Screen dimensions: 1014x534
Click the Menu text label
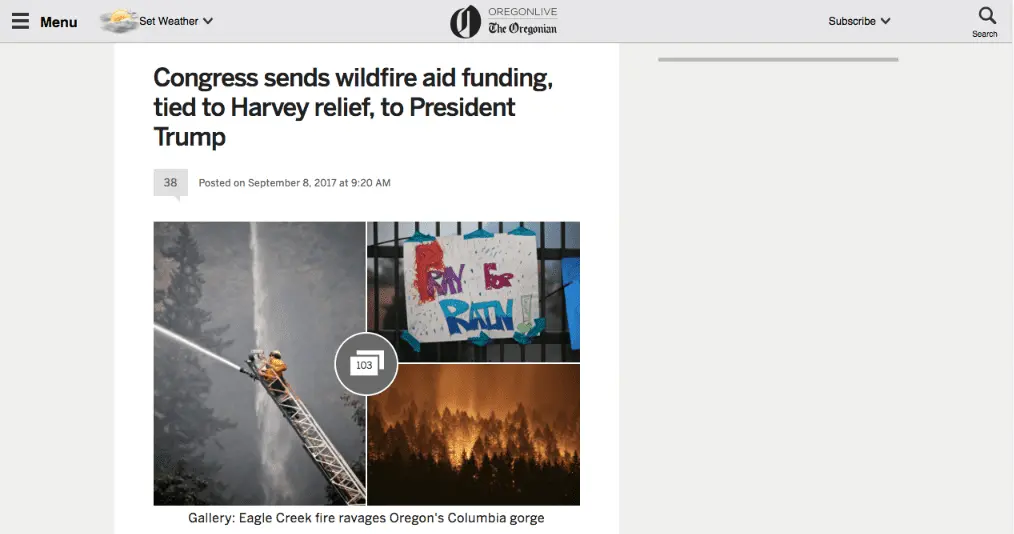(x=58, y=22)
